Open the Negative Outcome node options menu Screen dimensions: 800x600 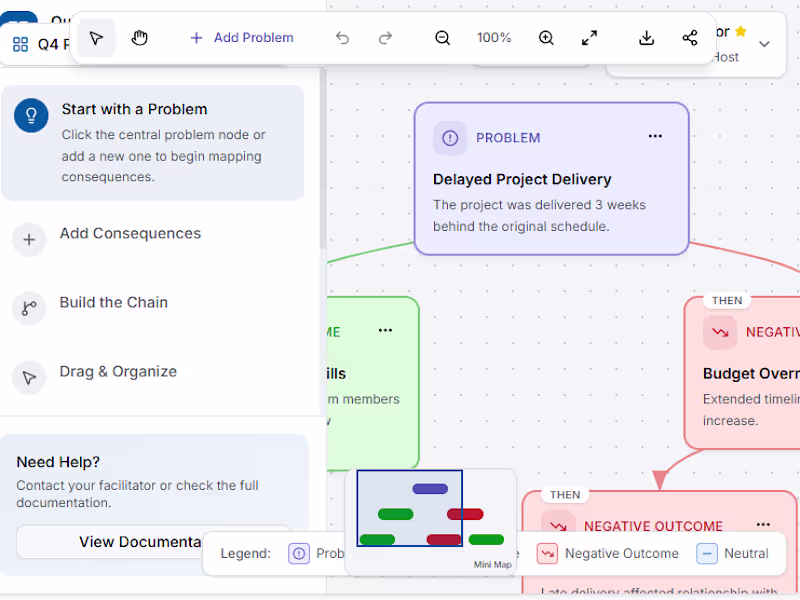763,524
